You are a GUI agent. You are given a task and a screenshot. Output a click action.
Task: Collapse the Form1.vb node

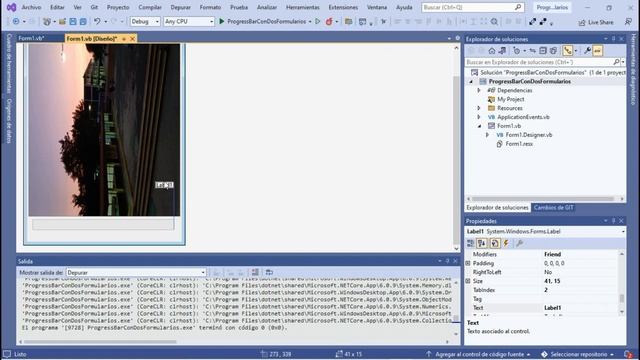pos(480,126)
